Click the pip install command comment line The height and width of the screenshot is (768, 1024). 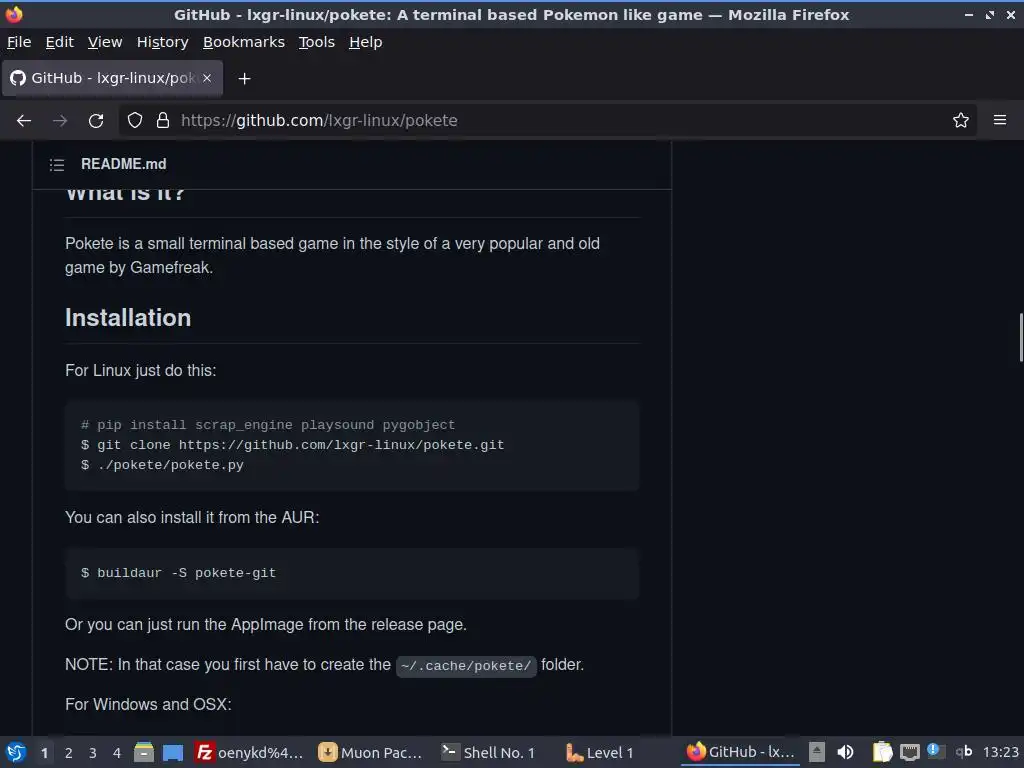(268, 424)
